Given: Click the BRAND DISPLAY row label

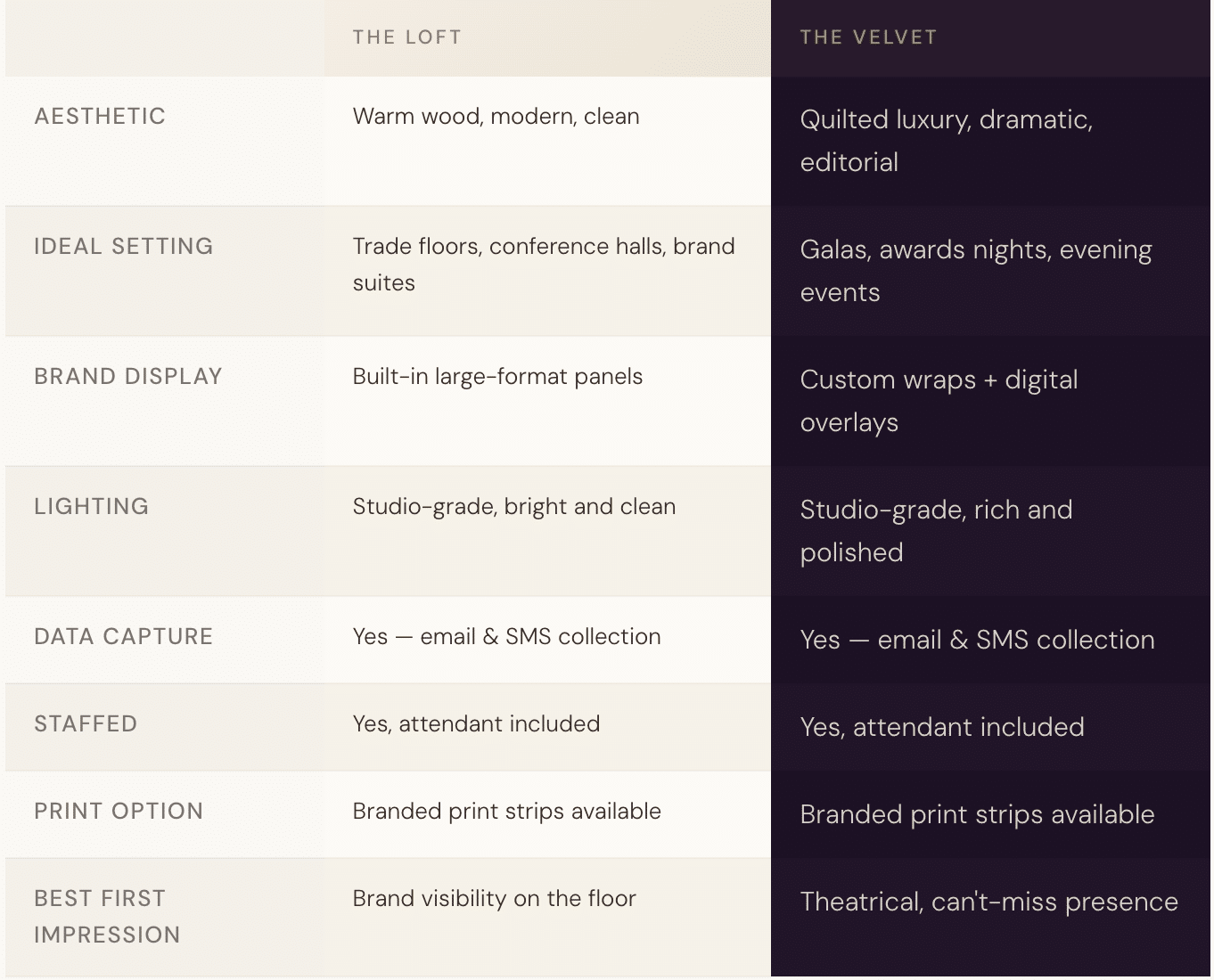Looking at the screenshot, I should pos(128,377).
